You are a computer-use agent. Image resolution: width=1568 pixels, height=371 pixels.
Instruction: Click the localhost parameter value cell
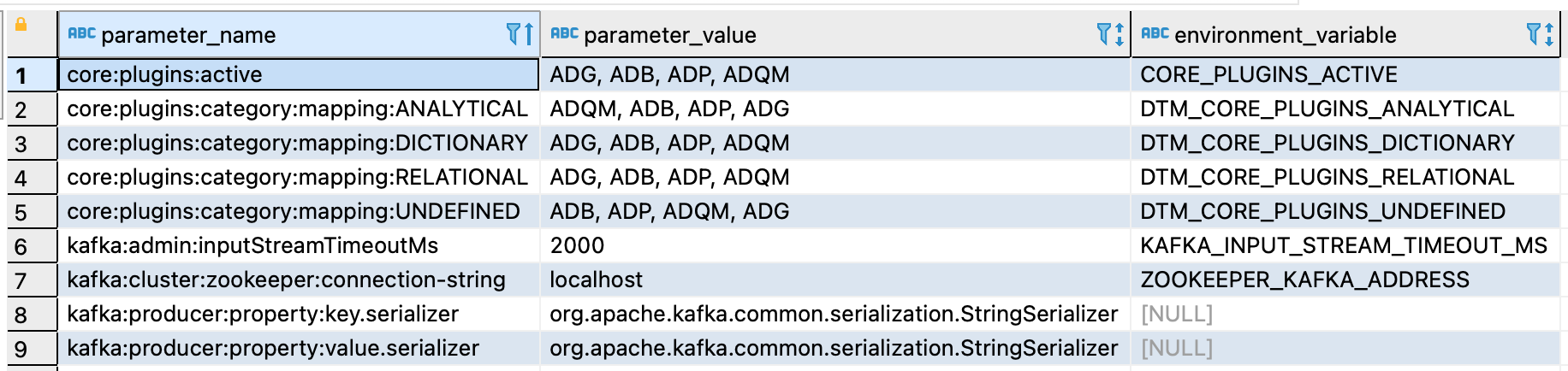click(596, 280)
